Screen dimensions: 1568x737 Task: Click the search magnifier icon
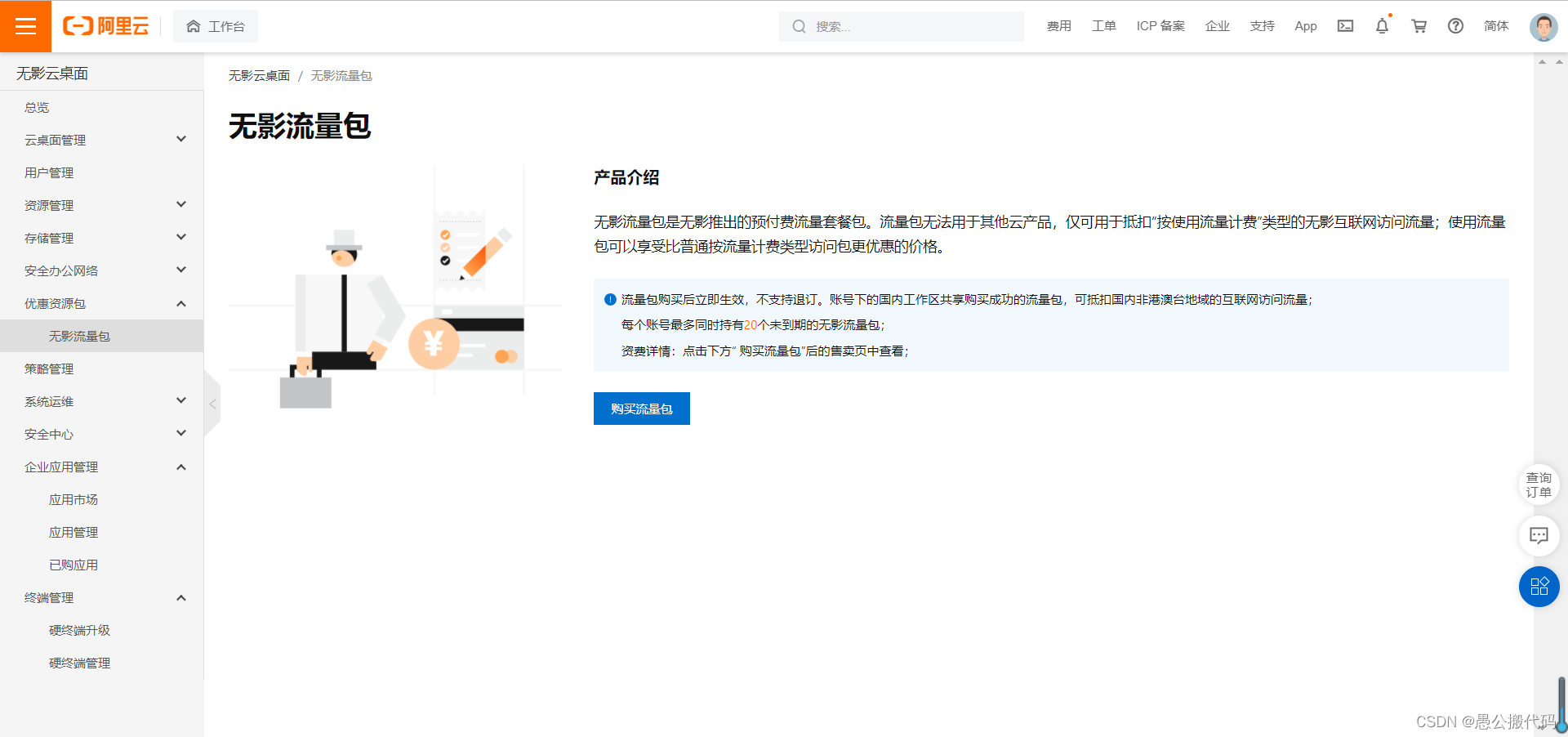(x=798, y=26)
